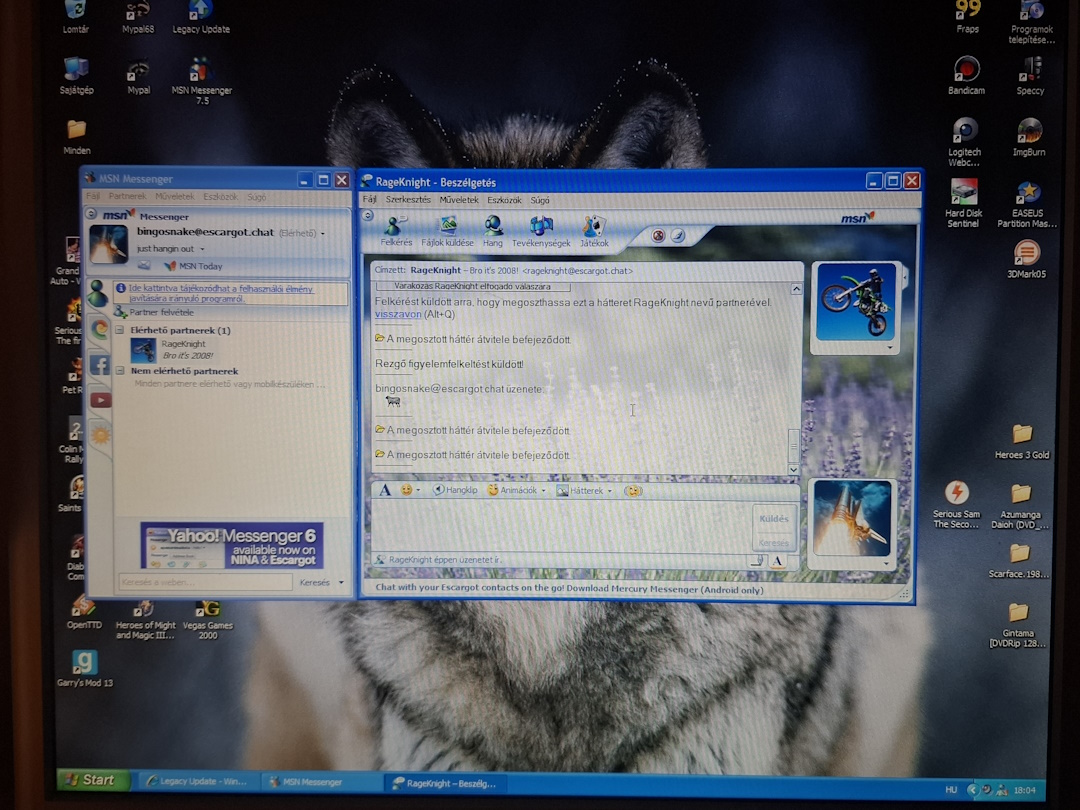Open the Speccy desktop shortcut

coord(1030,75)
